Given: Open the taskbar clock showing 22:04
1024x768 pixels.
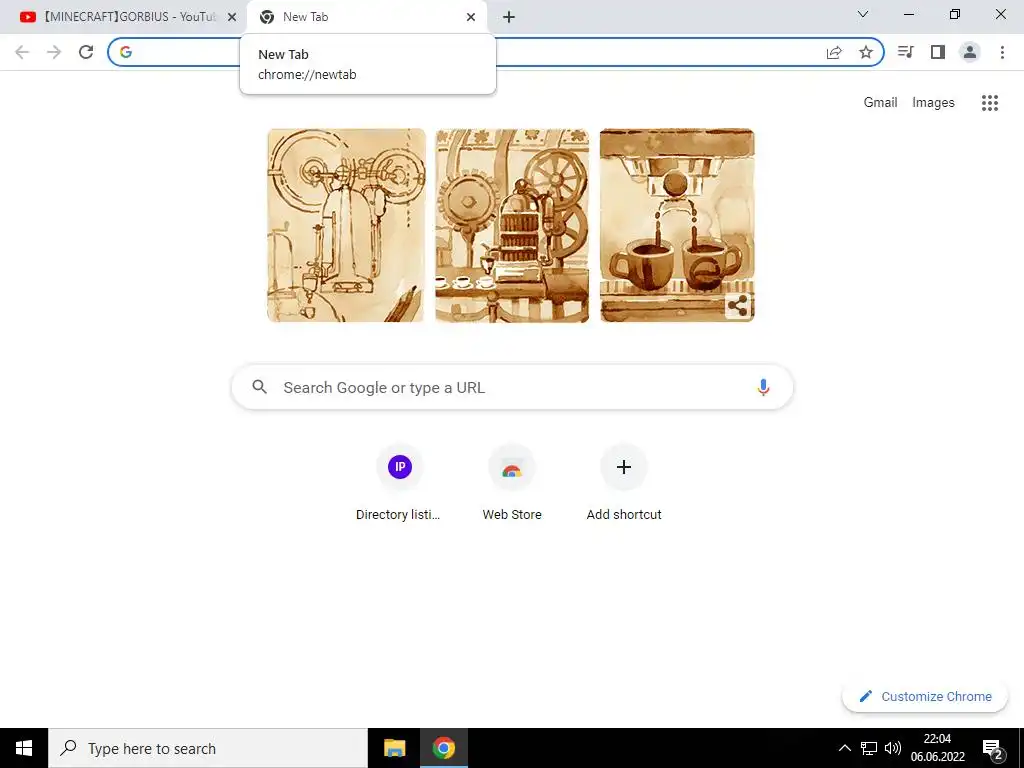Looking at the screenshot, I should 938,748.
